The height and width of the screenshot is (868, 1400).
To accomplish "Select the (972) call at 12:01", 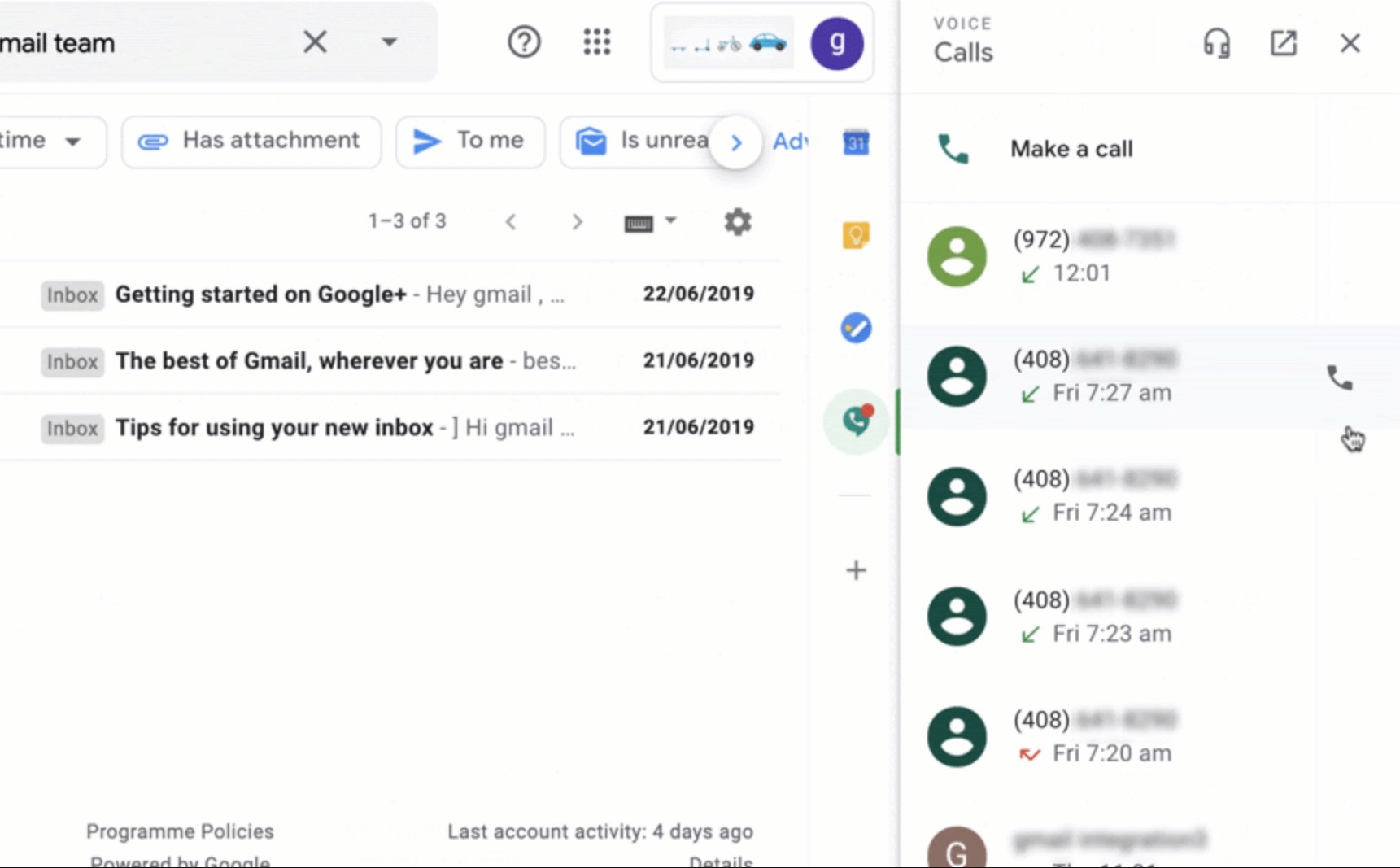I will [1150, 257].
